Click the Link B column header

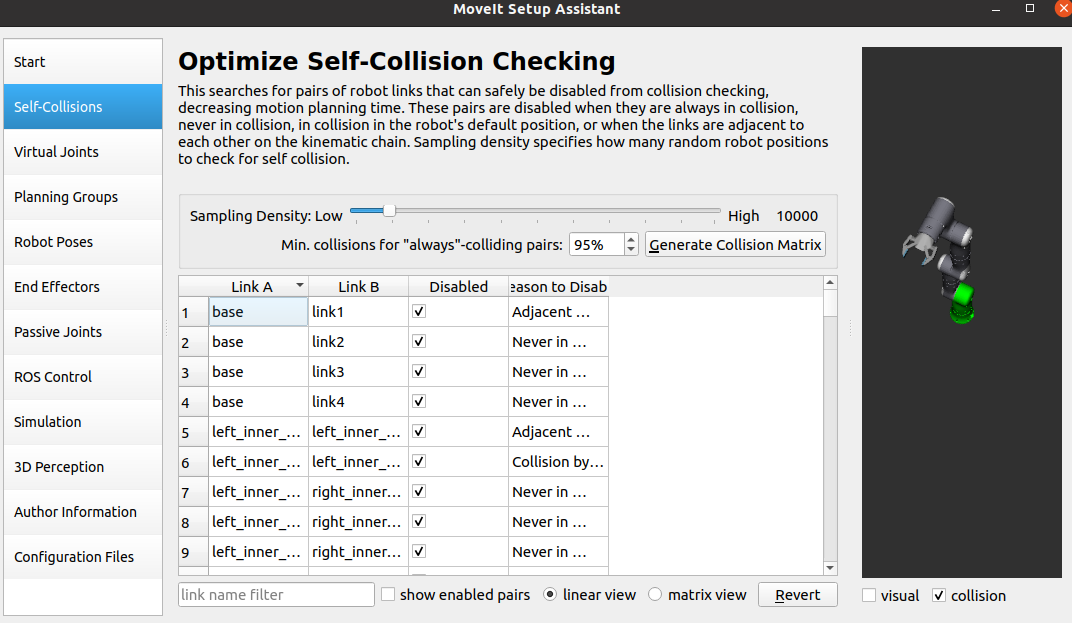tap(358, 287)
